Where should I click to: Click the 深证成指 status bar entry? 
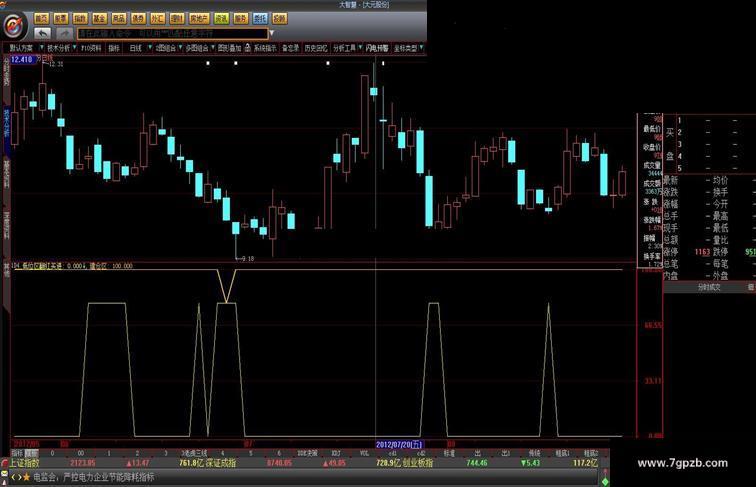click(x=221, y=463)
